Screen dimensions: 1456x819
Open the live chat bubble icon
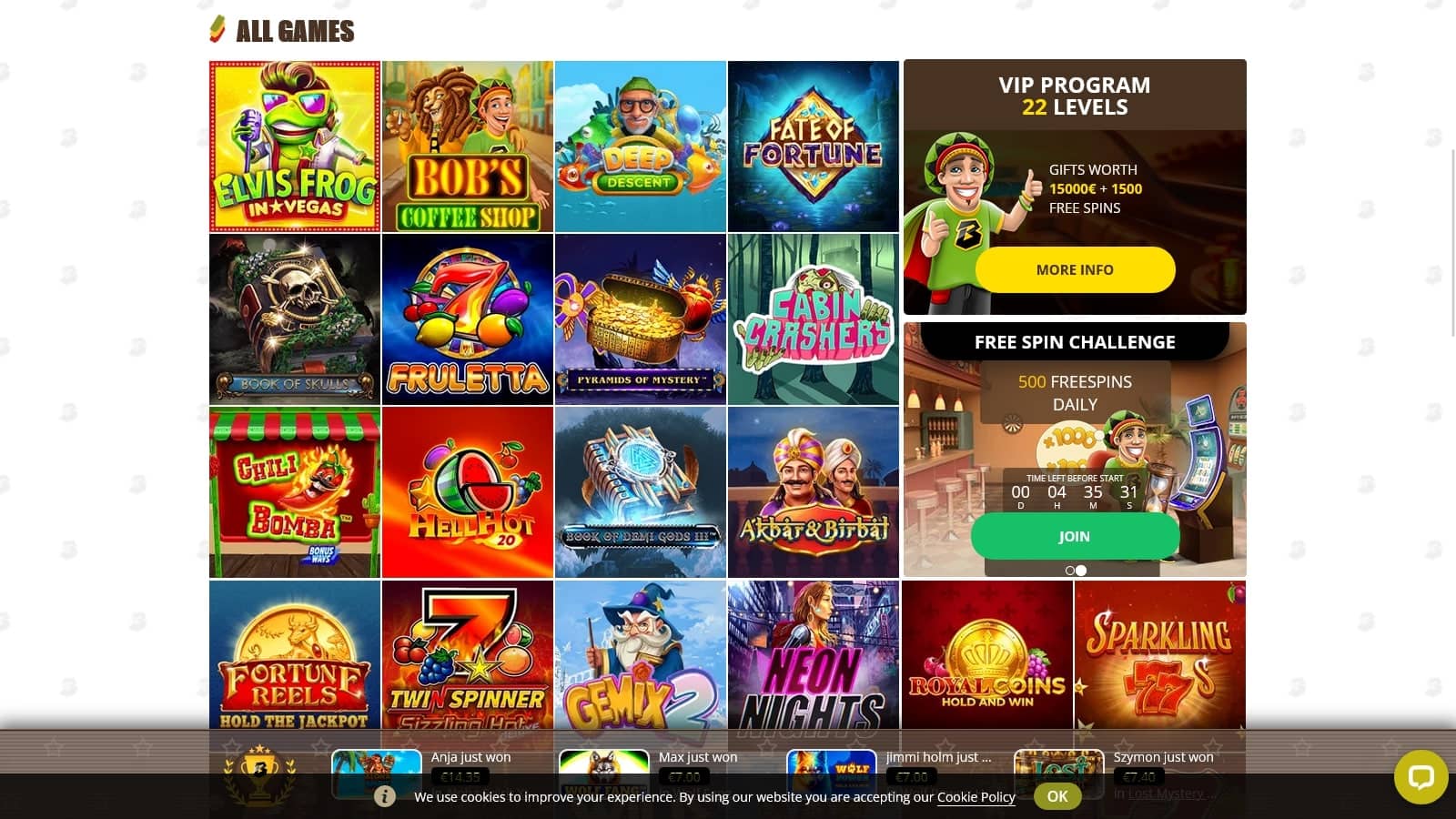click(1421, 776)
